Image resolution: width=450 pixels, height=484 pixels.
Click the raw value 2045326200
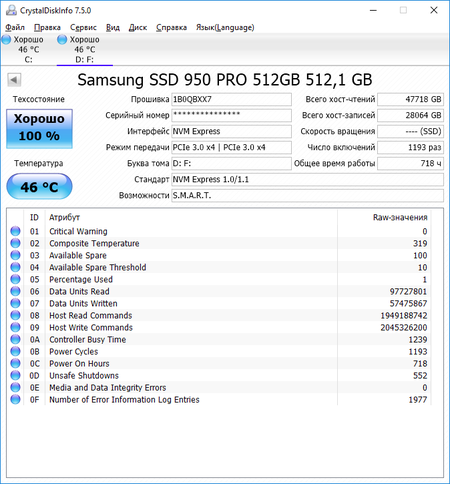(404, 327)
